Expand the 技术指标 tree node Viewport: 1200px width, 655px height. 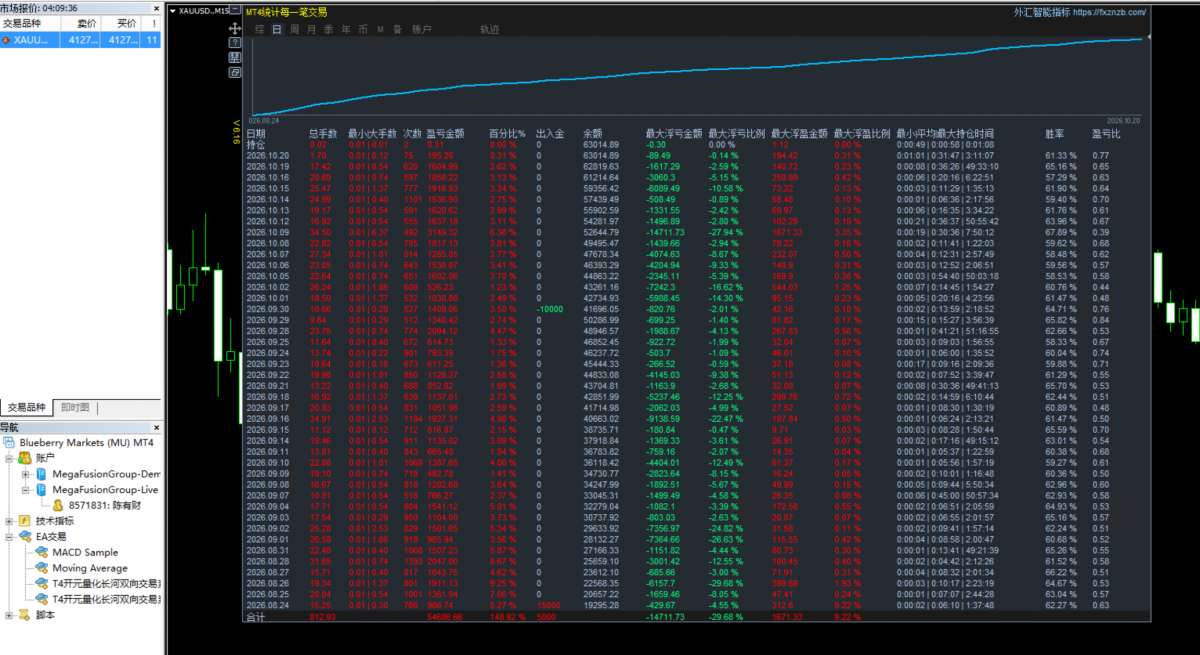pyautogui.click(x=10, y=521)
